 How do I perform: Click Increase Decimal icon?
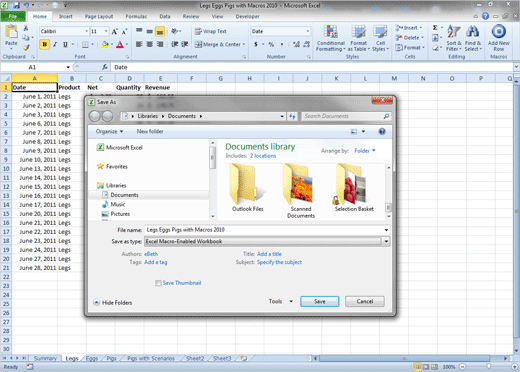click(296, 44)
